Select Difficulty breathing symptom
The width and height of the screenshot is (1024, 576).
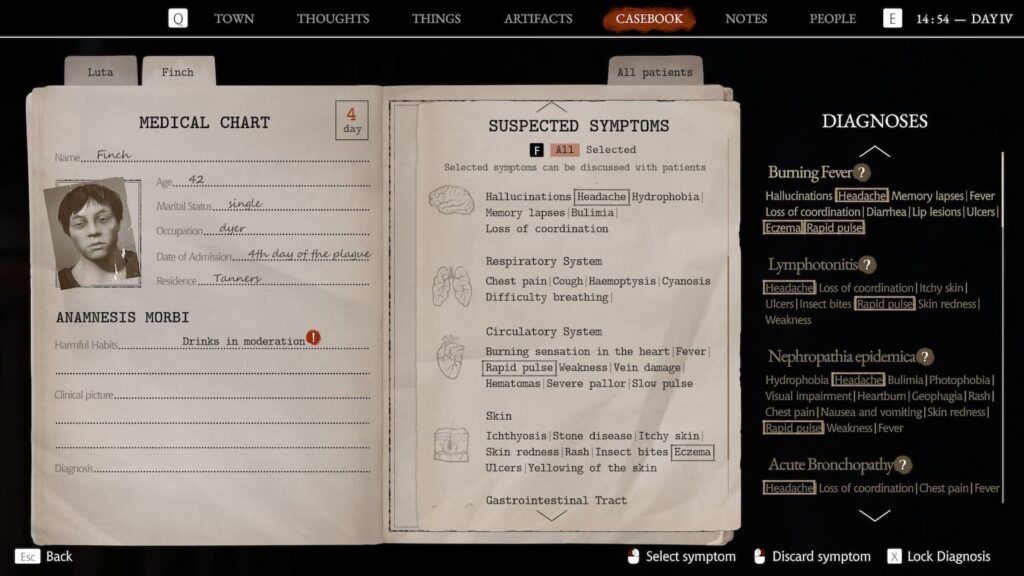point(547,297)
